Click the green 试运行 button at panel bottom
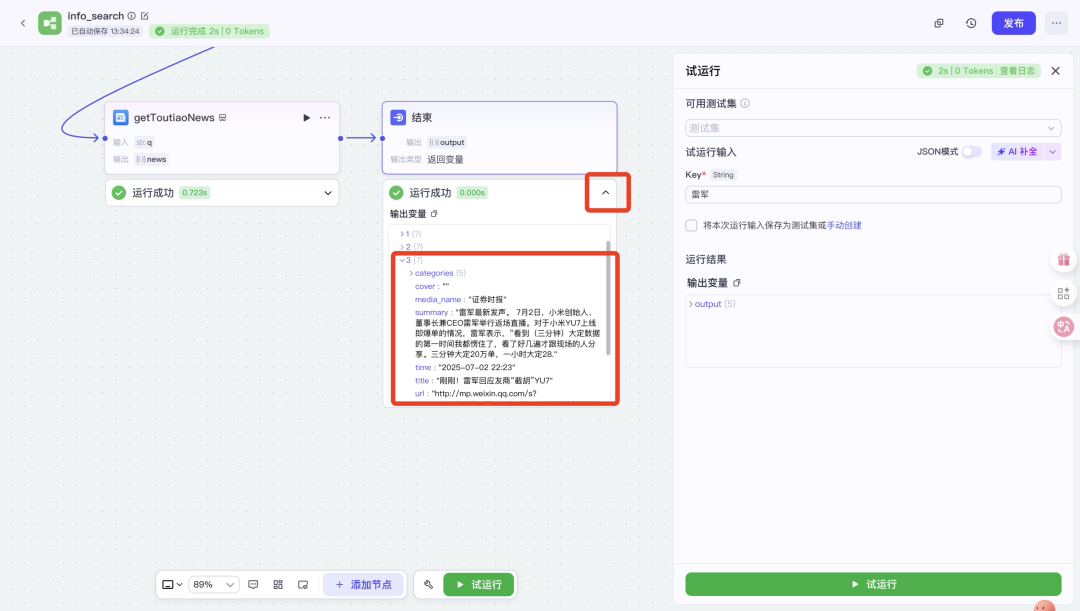Image resolution: width=1080 pixels, height=611 pixels. 872,584
